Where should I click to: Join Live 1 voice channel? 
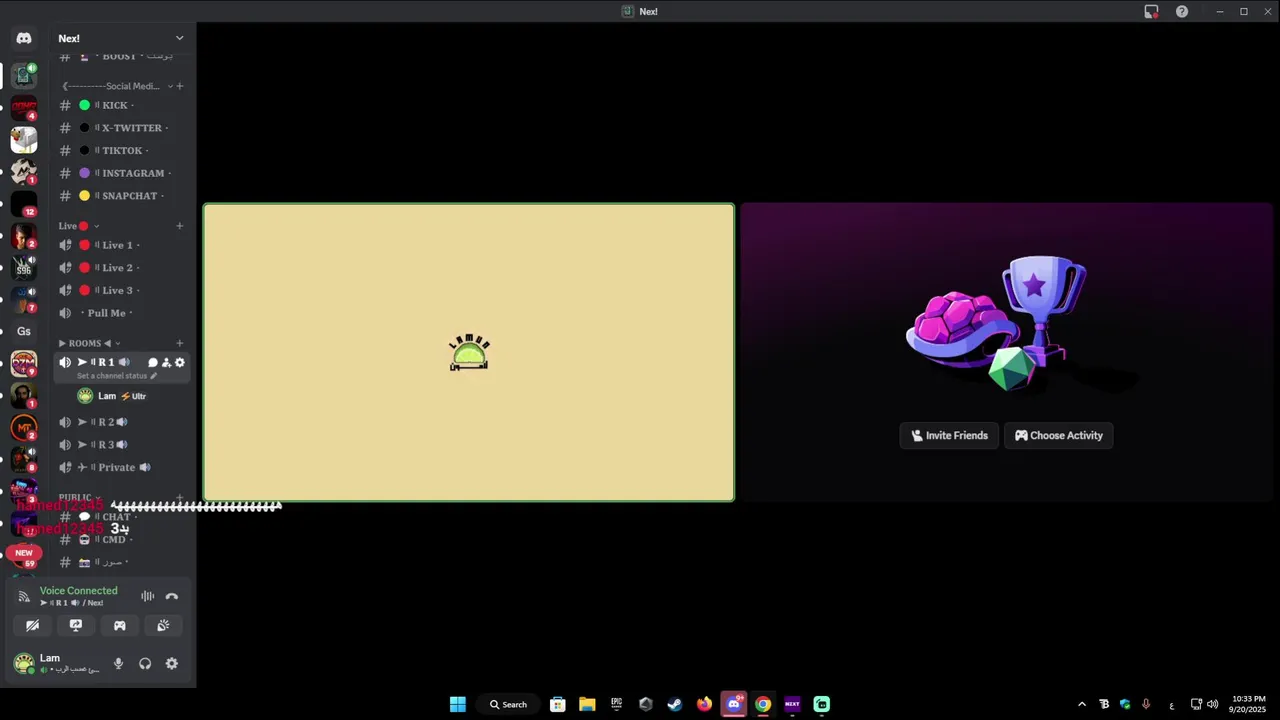tap(121, 245)
